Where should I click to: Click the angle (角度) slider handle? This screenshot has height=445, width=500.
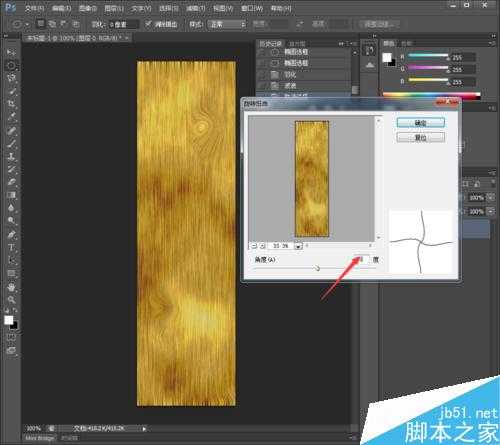[x=316, y=268]
